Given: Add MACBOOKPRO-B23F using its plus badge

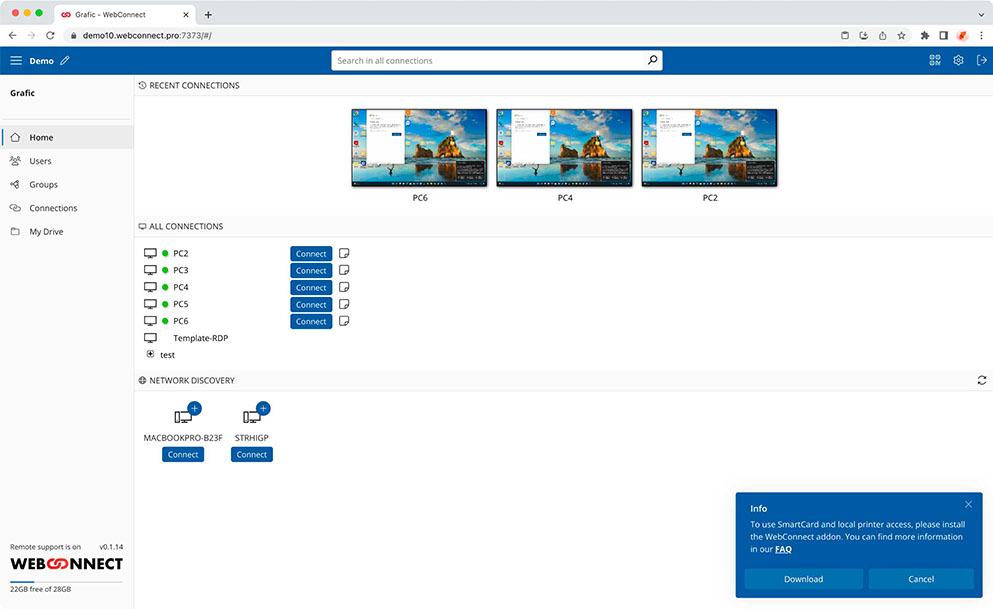Looking at the screenshot, I should pyautogui.click(x=194, y=408).
